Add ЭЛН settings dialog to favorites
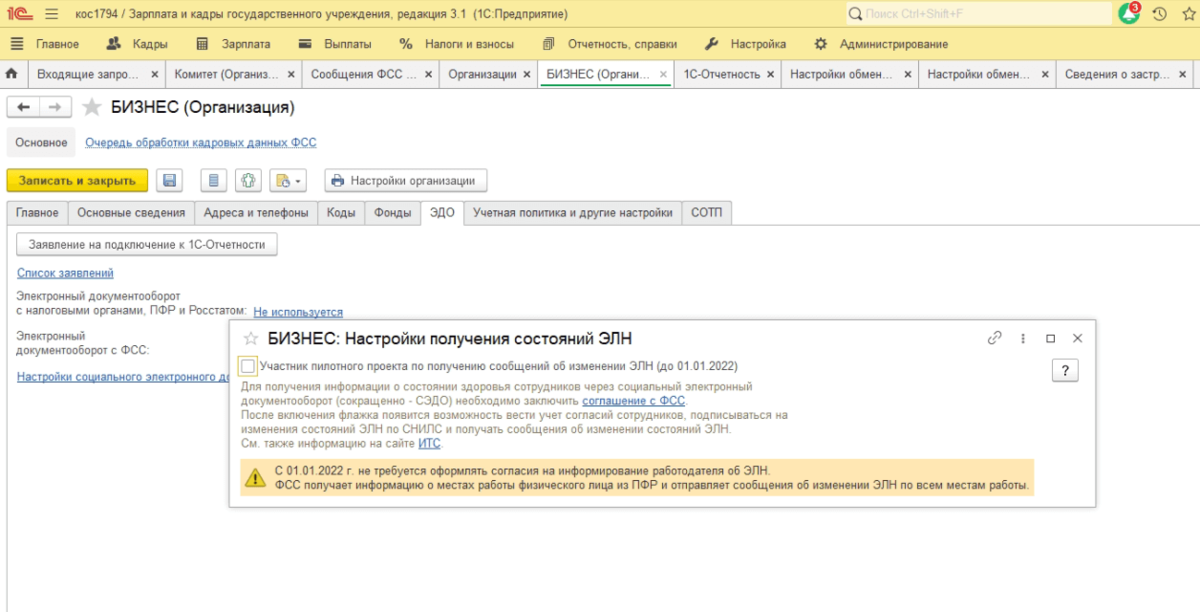Screen dimensions: 1200x612 [251, 339]
